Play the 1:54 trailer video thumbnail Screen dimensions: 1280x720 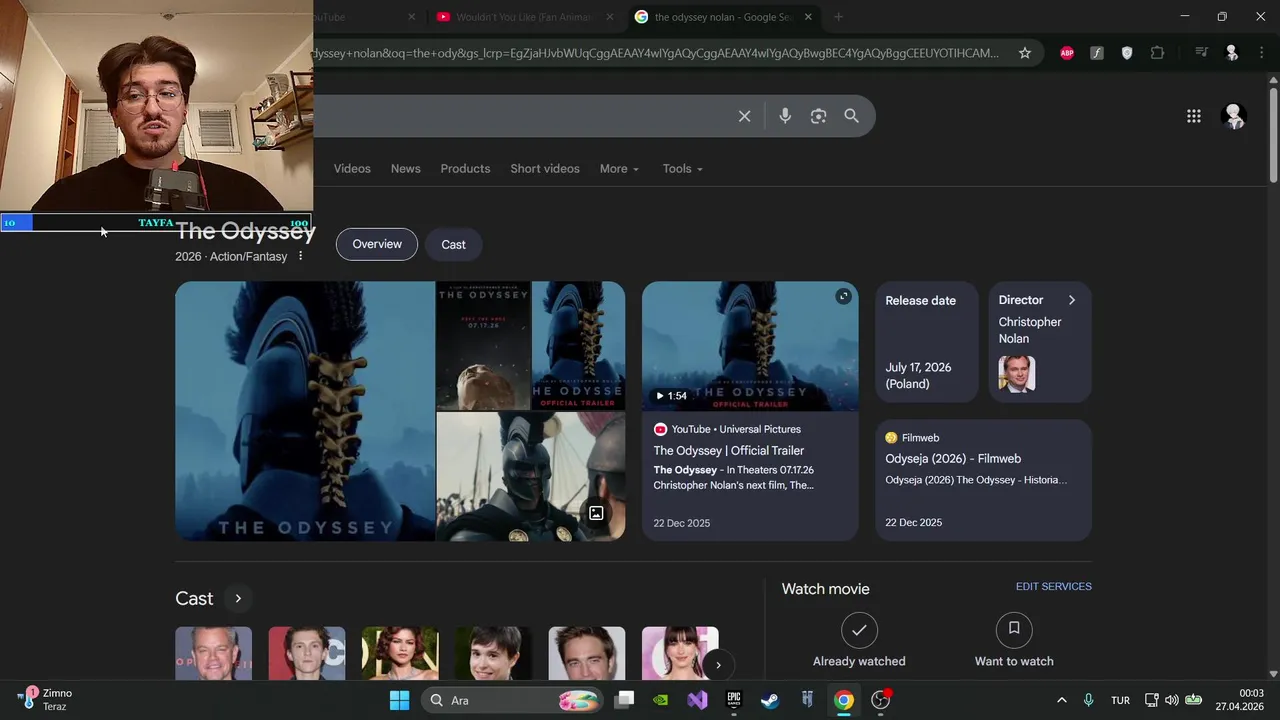750,346
